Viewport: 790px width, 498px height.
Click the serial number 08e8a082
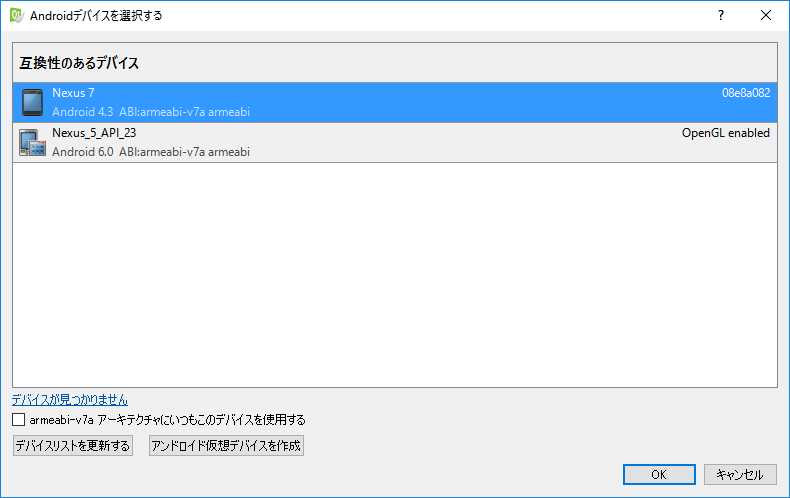746,93
